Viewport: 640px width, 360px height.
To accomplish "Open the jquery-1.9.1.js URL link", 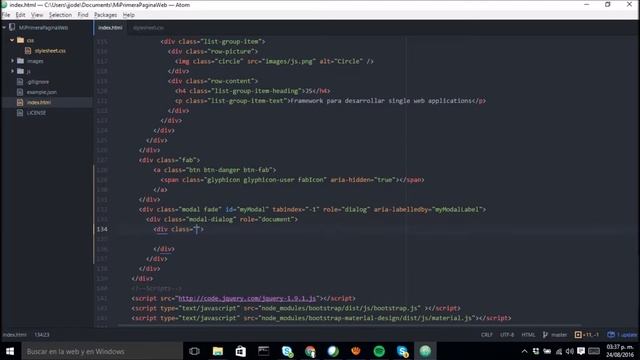I will click(x=247, y=298).
